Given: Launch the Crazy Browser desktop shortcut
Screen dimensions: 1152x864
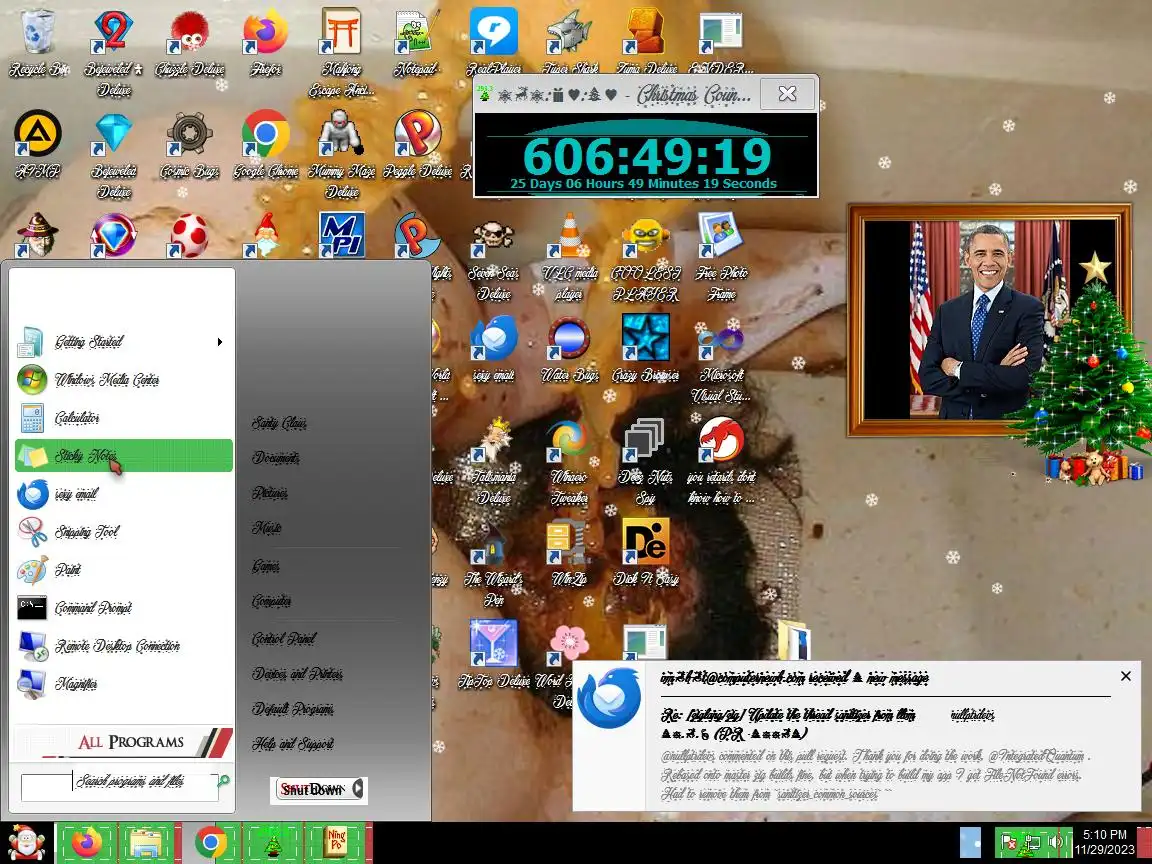Looking at the screenshot, I should pos(646,348).
